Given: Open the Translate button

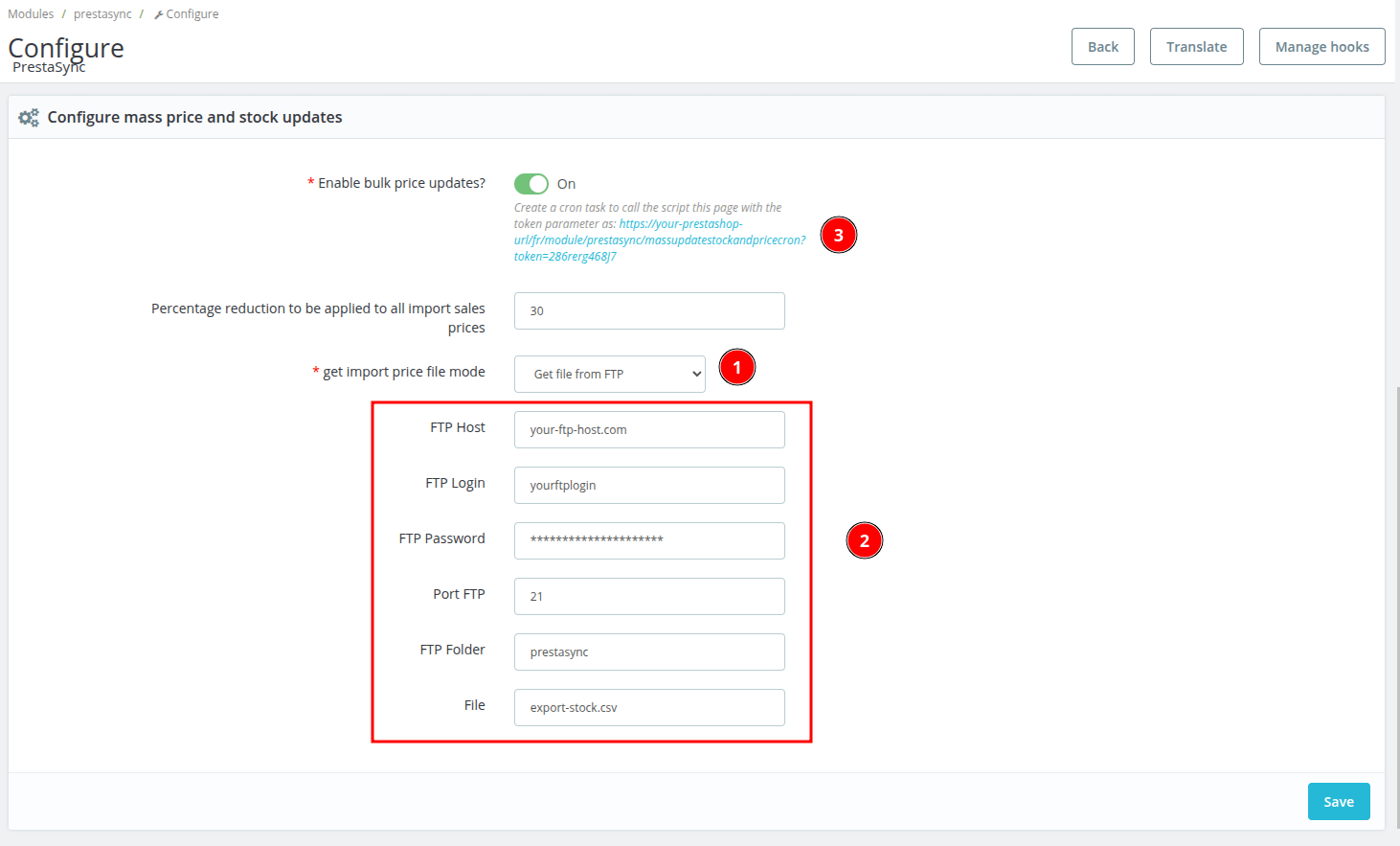Looking at the screenshot, I should pyautogui.click(x=1196, y=47).
